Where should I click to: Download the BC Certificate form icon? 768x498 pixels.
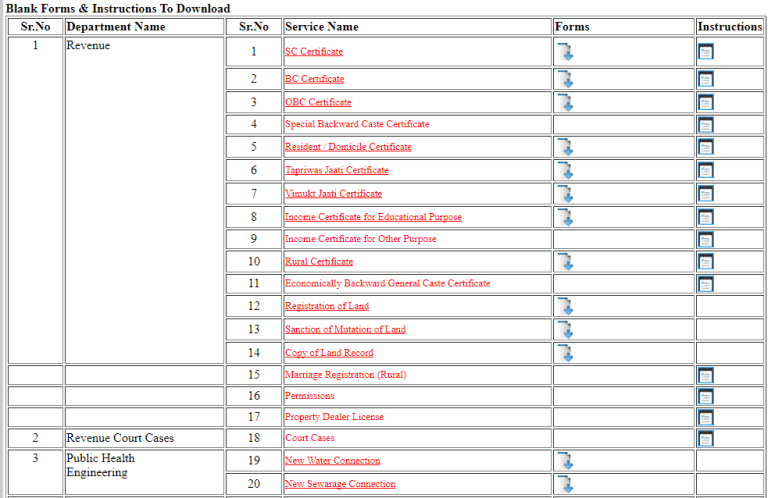coord(565,79)
